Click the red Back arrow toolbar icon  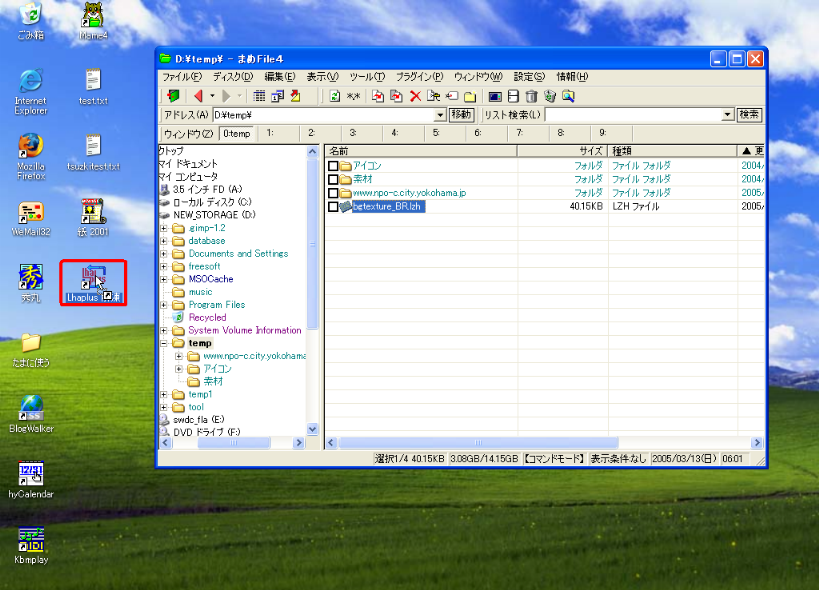(x=198, y=96)
